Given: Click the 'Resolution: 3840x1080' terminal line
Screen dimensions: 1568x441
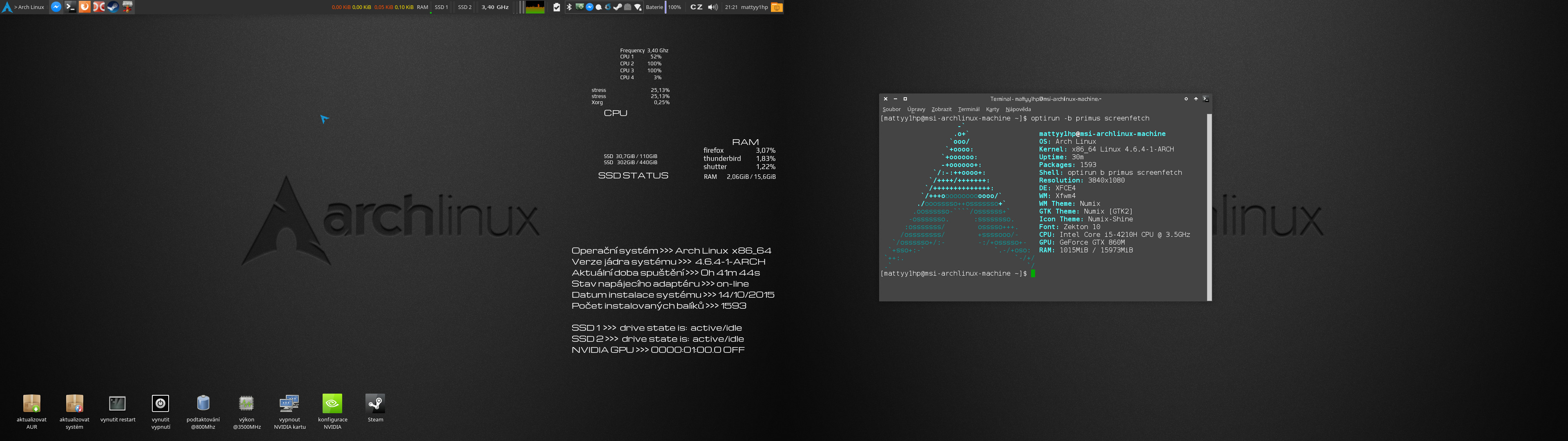Looking at the screenshot, I should click(x=1082, y=180).
